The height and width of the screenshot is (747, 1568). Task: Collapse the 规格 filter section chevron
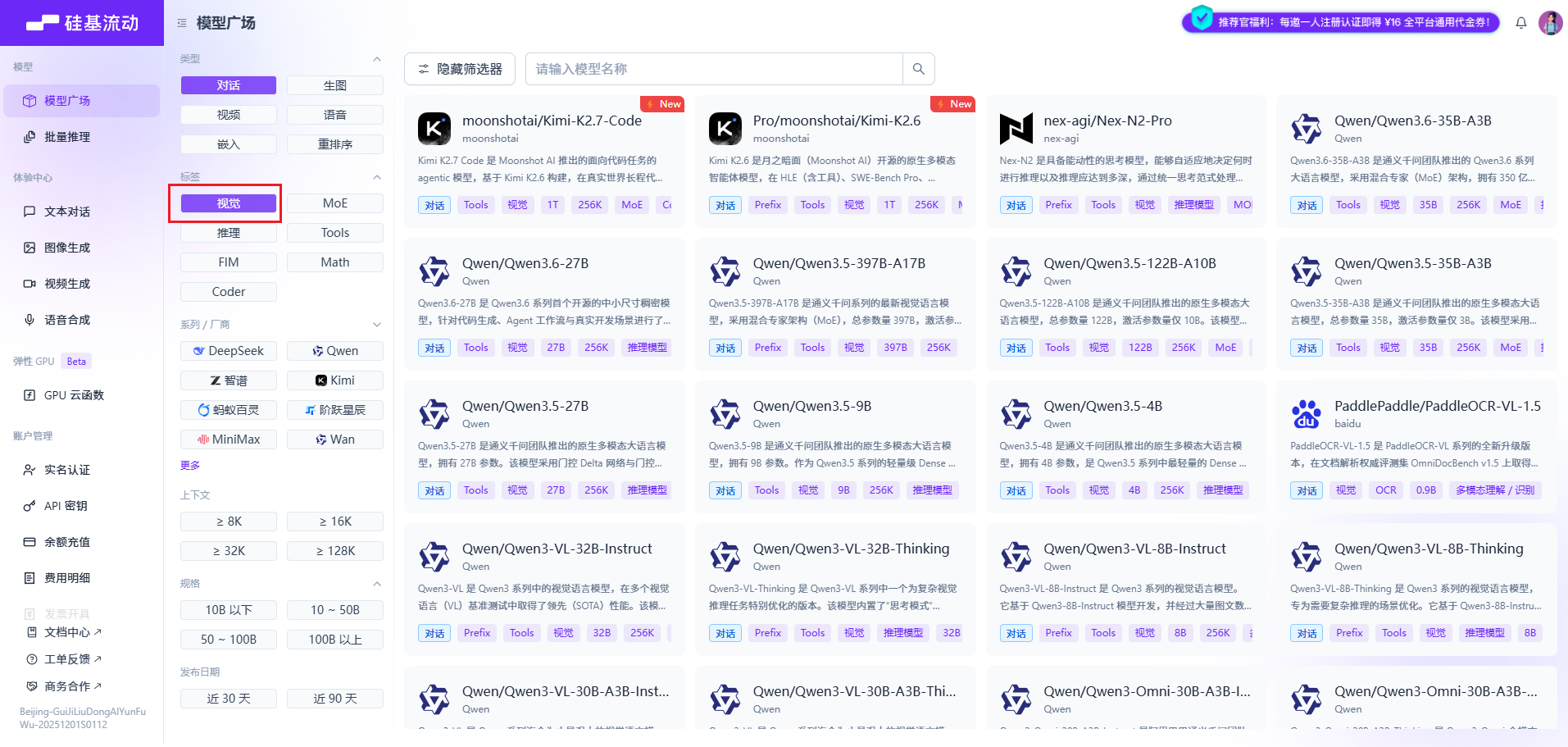tap(377, 584)
